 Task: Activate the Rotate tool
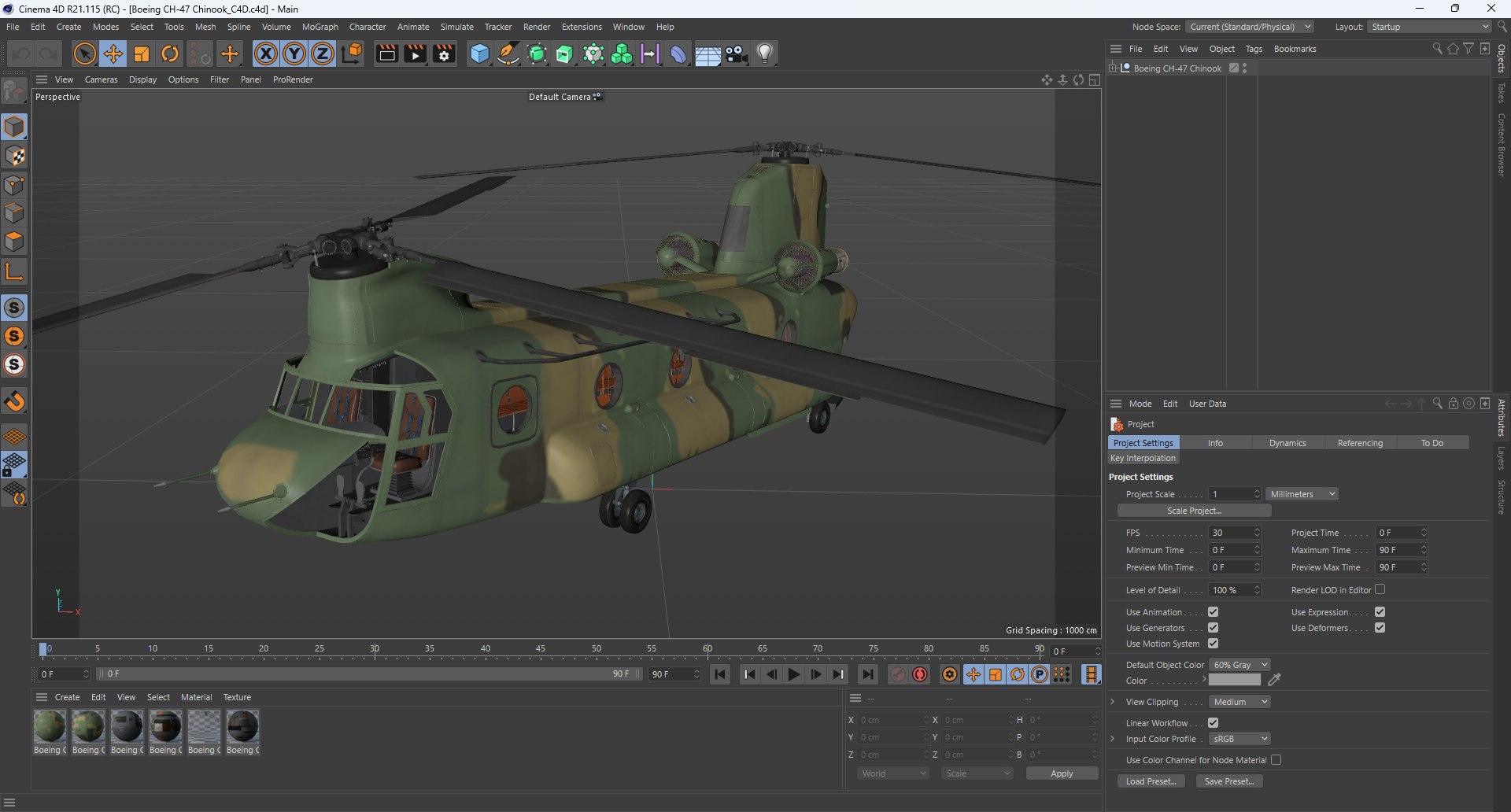170,54
